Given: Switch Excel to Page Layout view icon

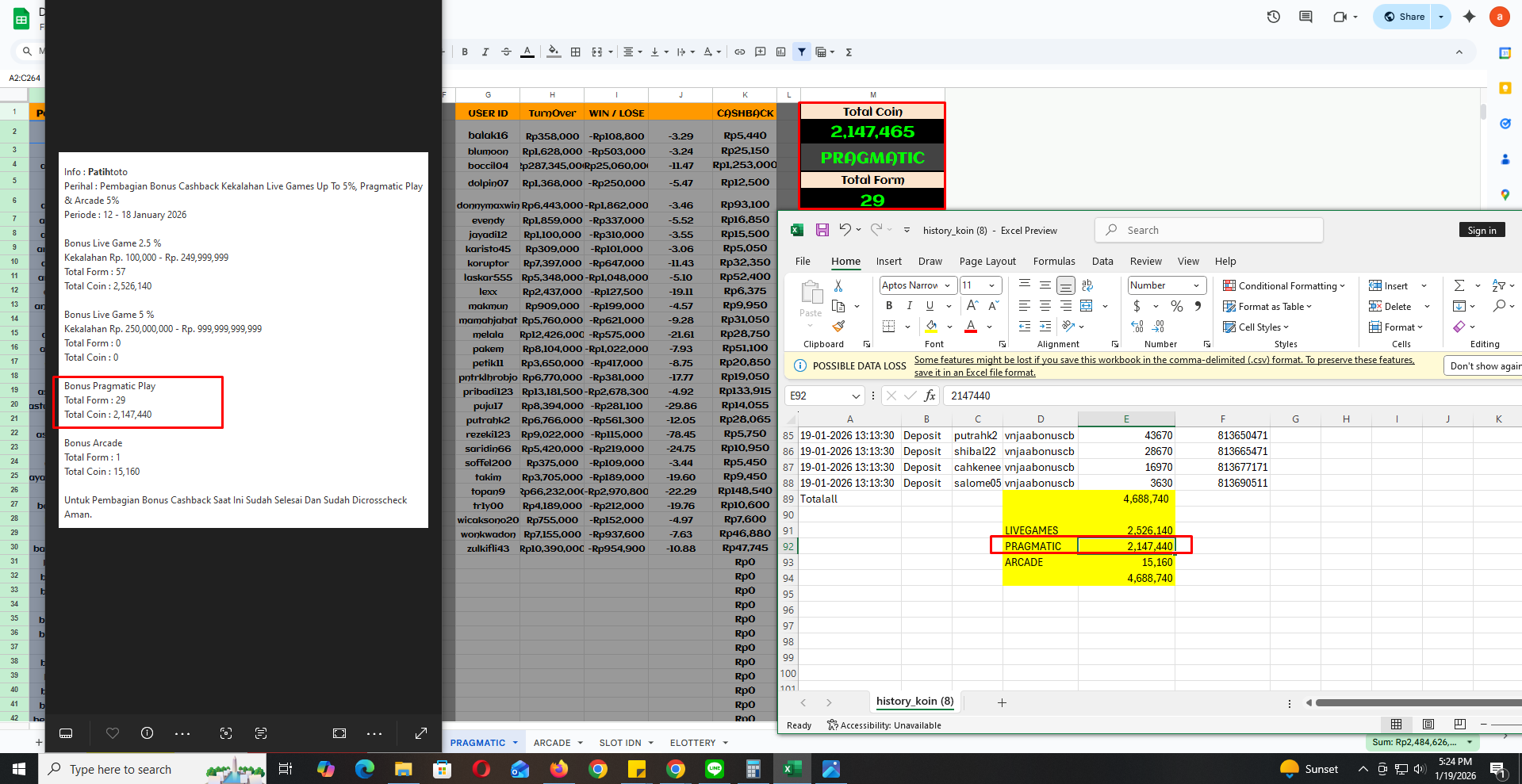Looking at the screenshot, I should point(1428,724).
